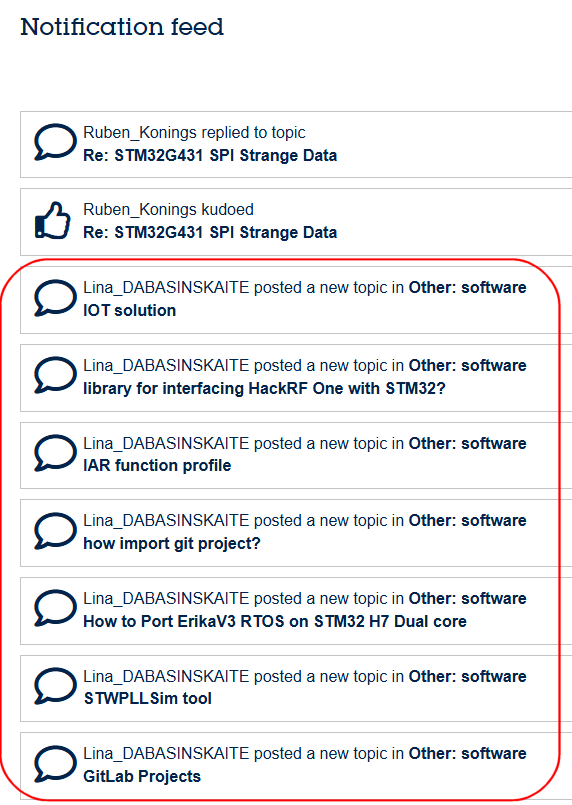This screenshot has height=805, width=572.
Task: Click Ruben_Konings username in kudoed notification
Action: point(140,209)
